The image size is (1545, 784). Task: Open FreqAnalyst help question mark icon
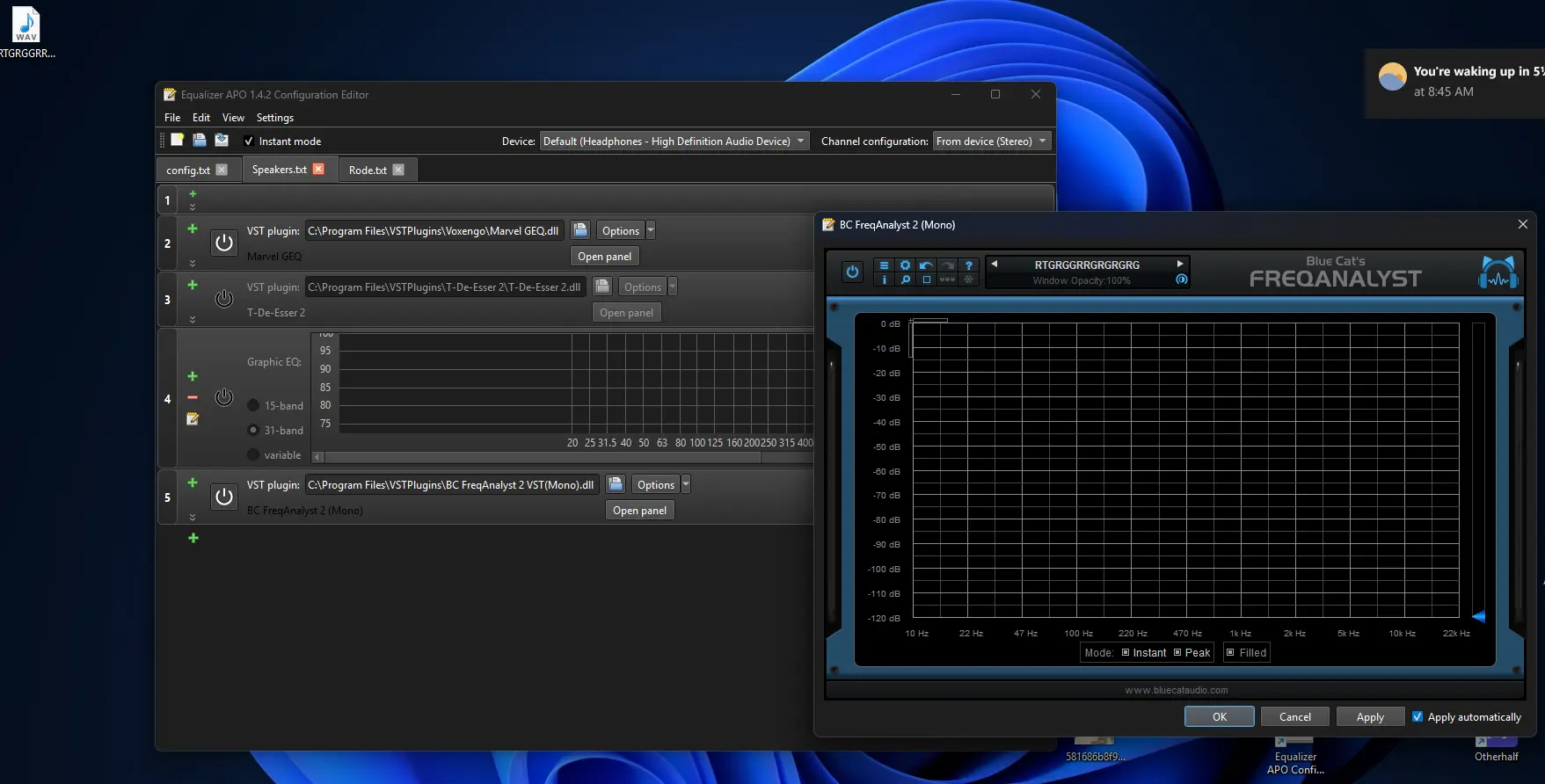point(968,265)
